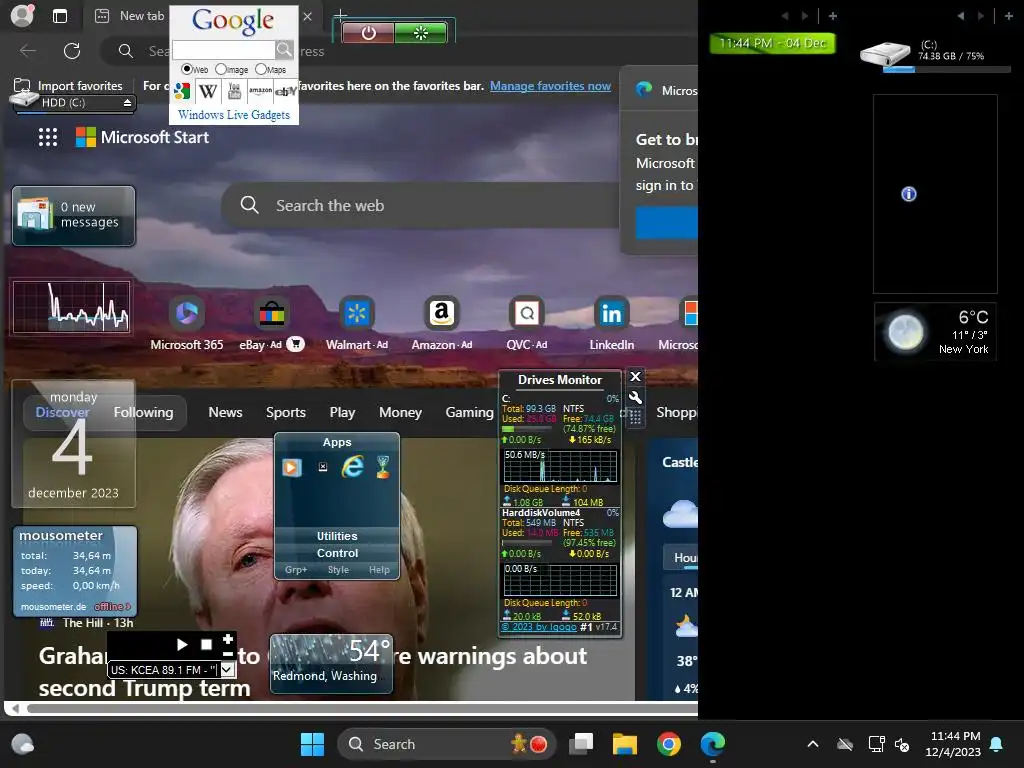Open Edge tab actions menu icon
Viewport: 1024px width, 768px height.
tap(60, 16)
